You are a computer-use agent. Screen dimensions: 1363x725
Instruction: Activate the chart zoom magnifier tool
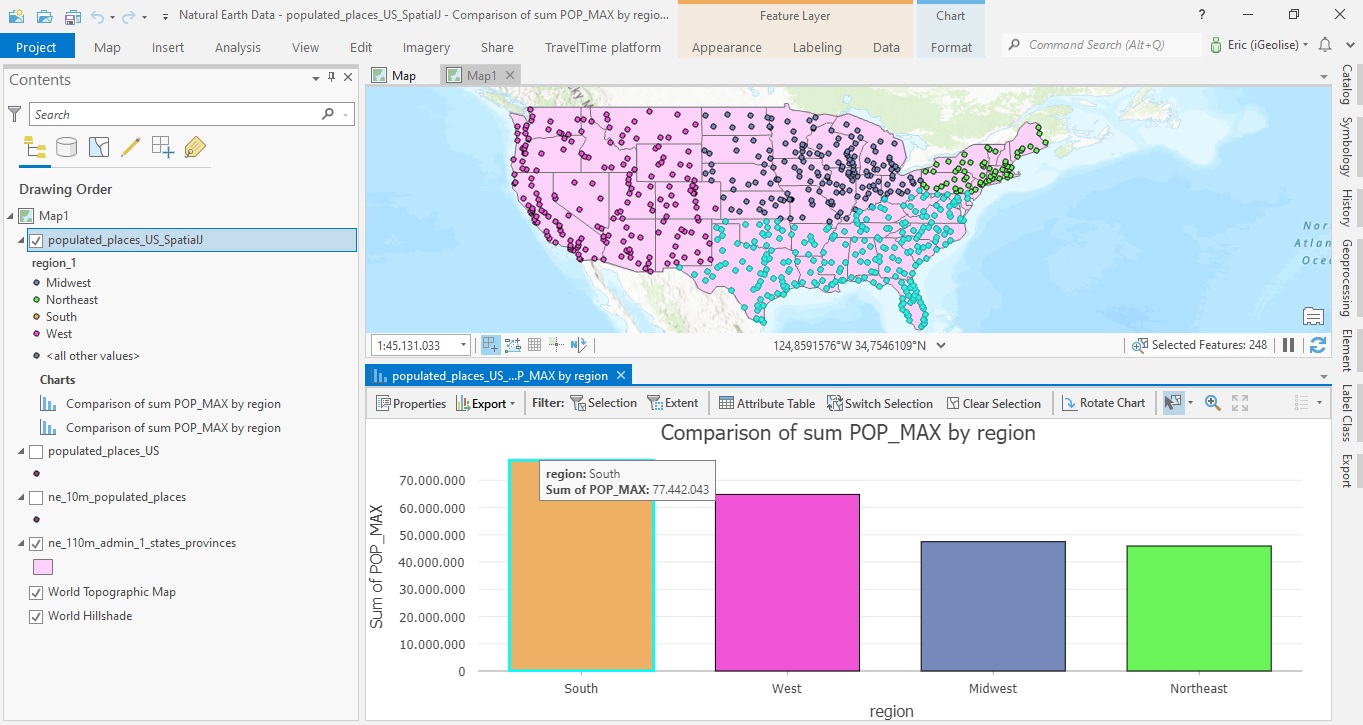pos(1211,403)
